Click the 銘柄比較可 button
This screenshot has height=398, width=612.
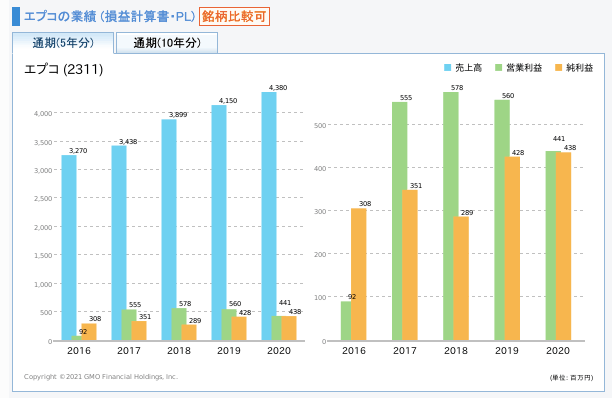coord(234,16)
